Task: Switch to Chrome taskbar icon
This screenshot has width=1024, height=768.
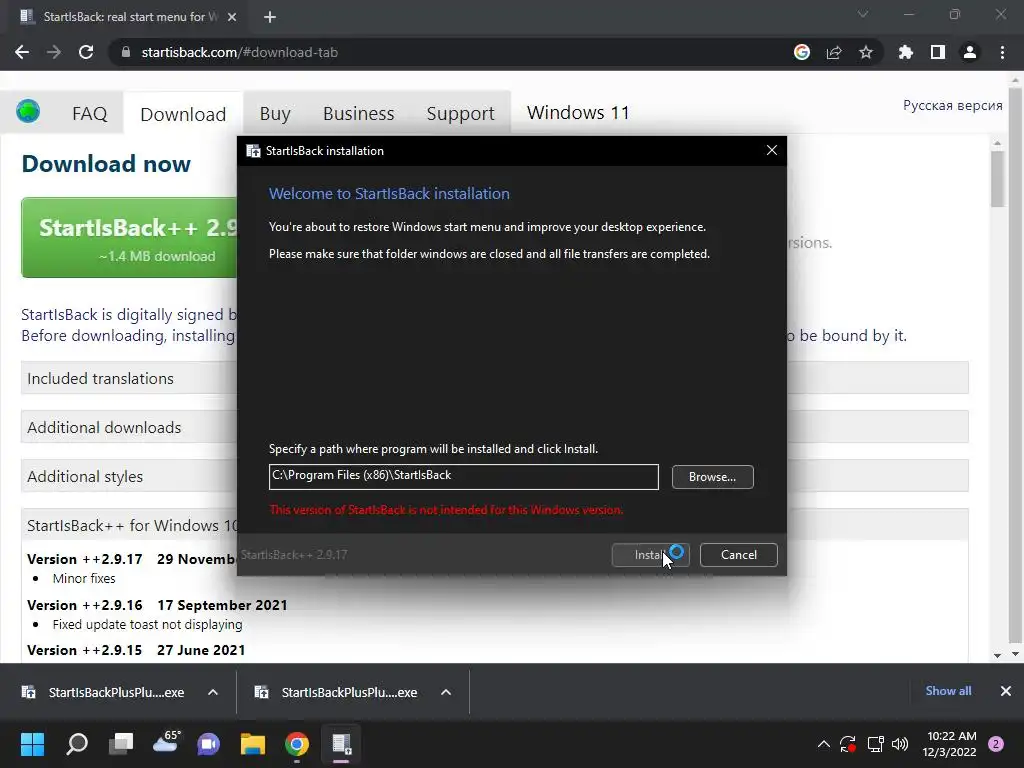Action: [x=297, y=744]
